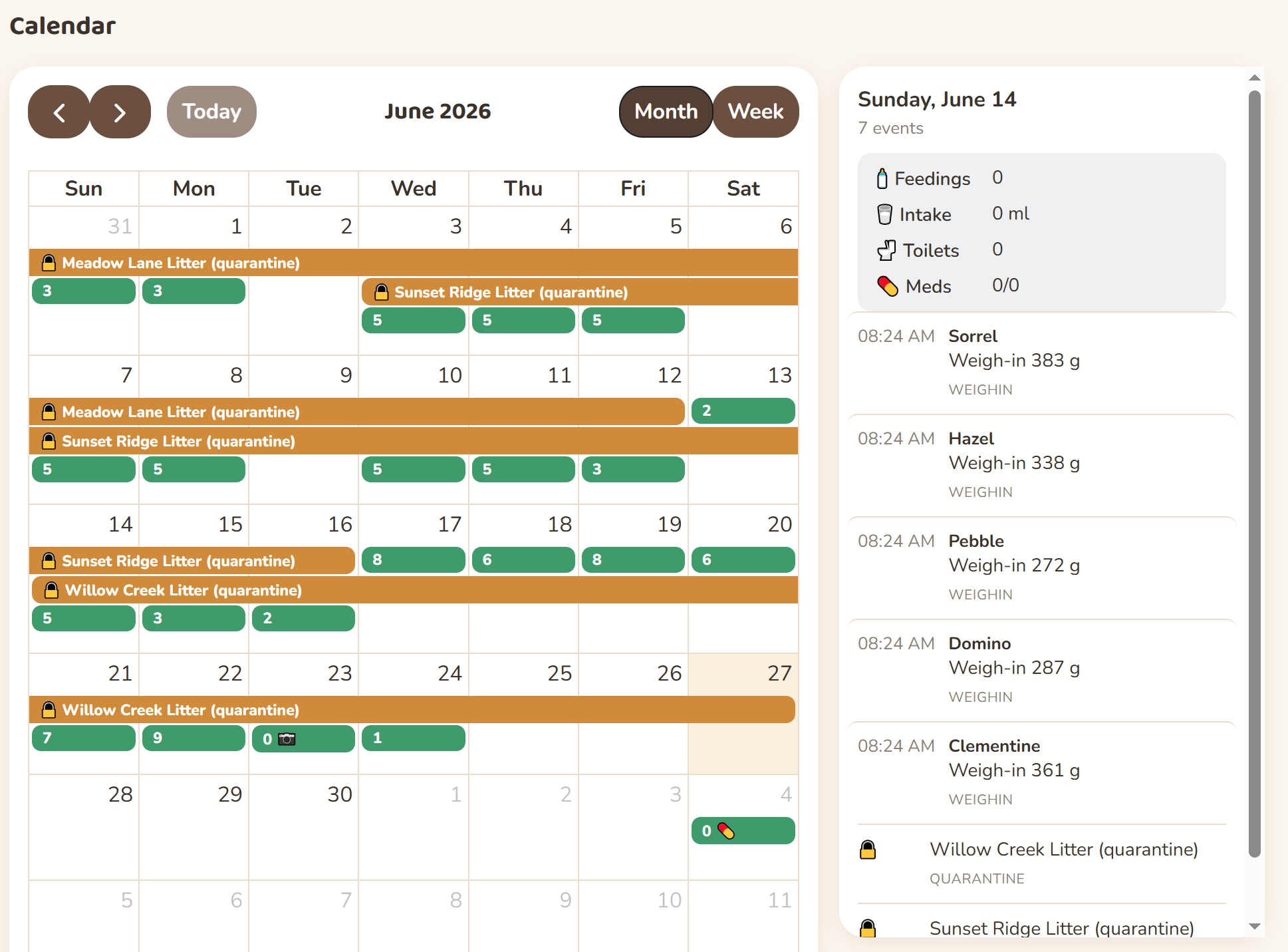Open green event chip '2' on June 13
The image size is (1288, 952).
click(x=743, y=411)
